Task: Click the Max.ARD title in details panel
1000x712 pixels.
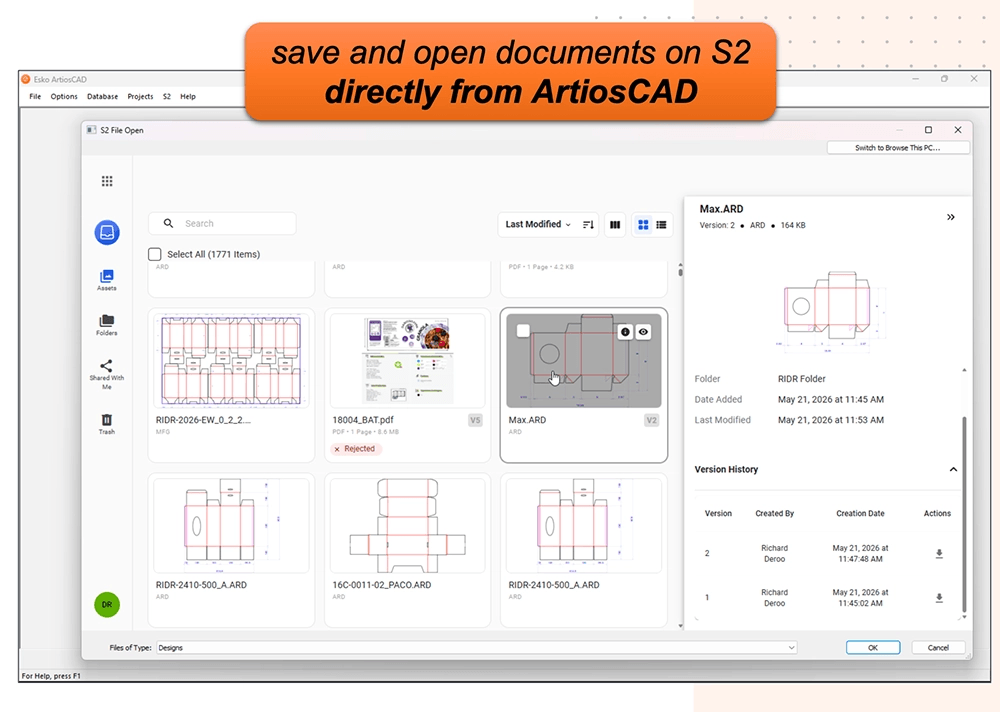Action: coord(721,209)
